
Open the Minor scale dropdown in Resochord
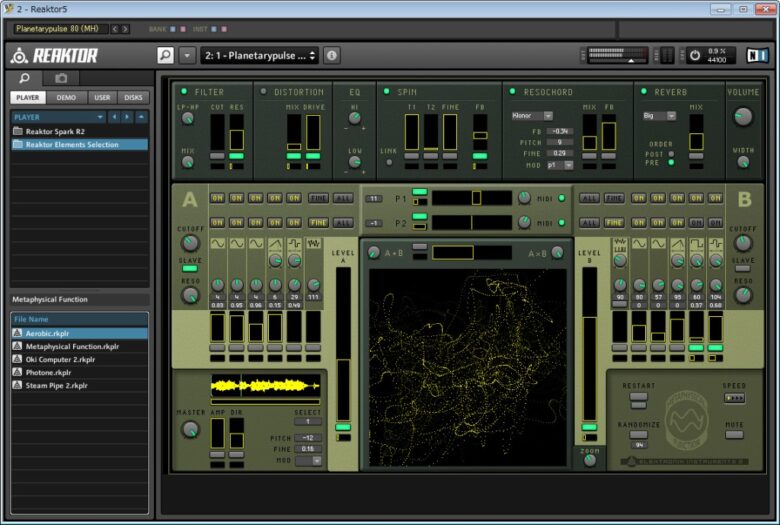532,116
